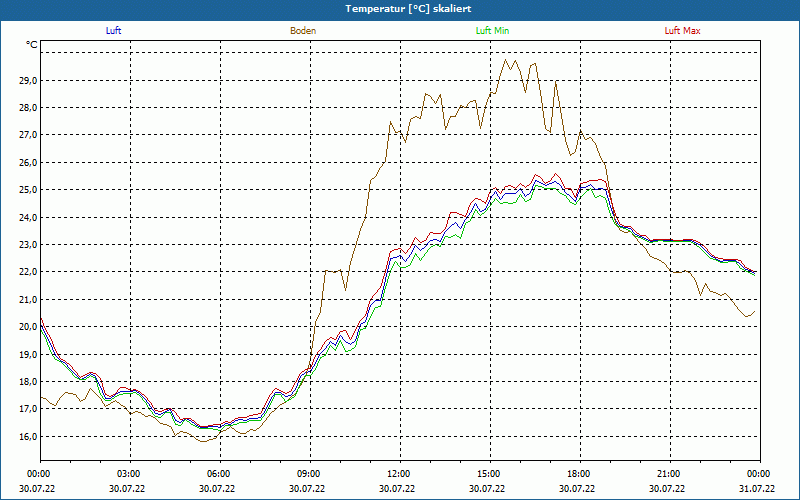This screenshot has width=800, height=500.
Task: Click the red Luft Max legend label
Action: click(682, 31)
